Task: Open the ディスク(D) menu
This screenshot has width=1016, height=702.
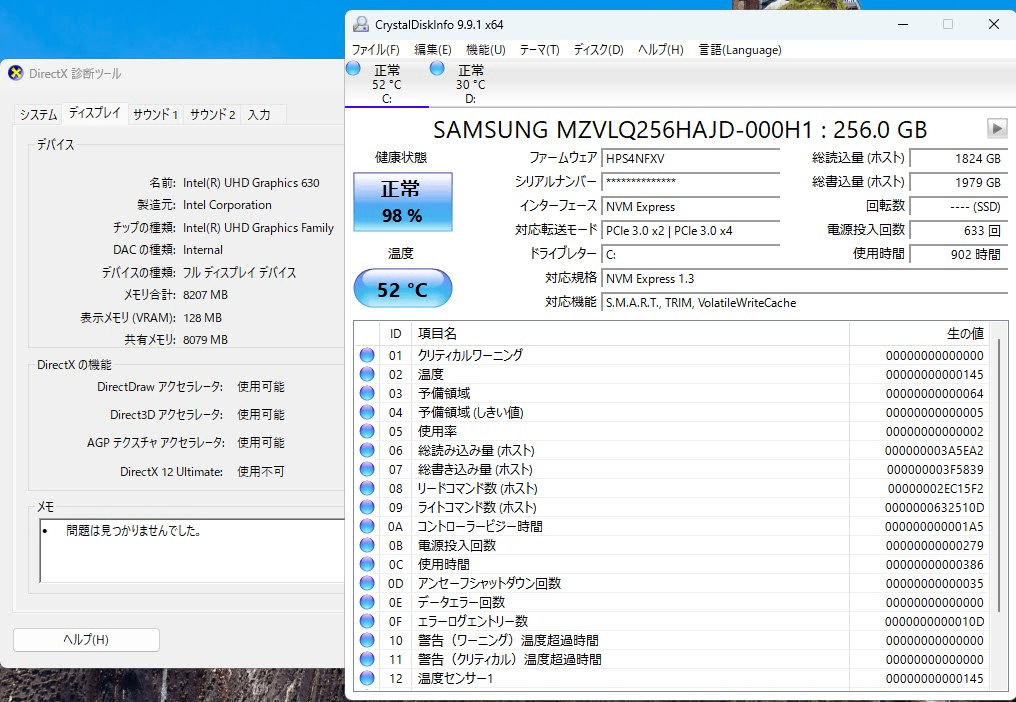Action: click(598, 50)
